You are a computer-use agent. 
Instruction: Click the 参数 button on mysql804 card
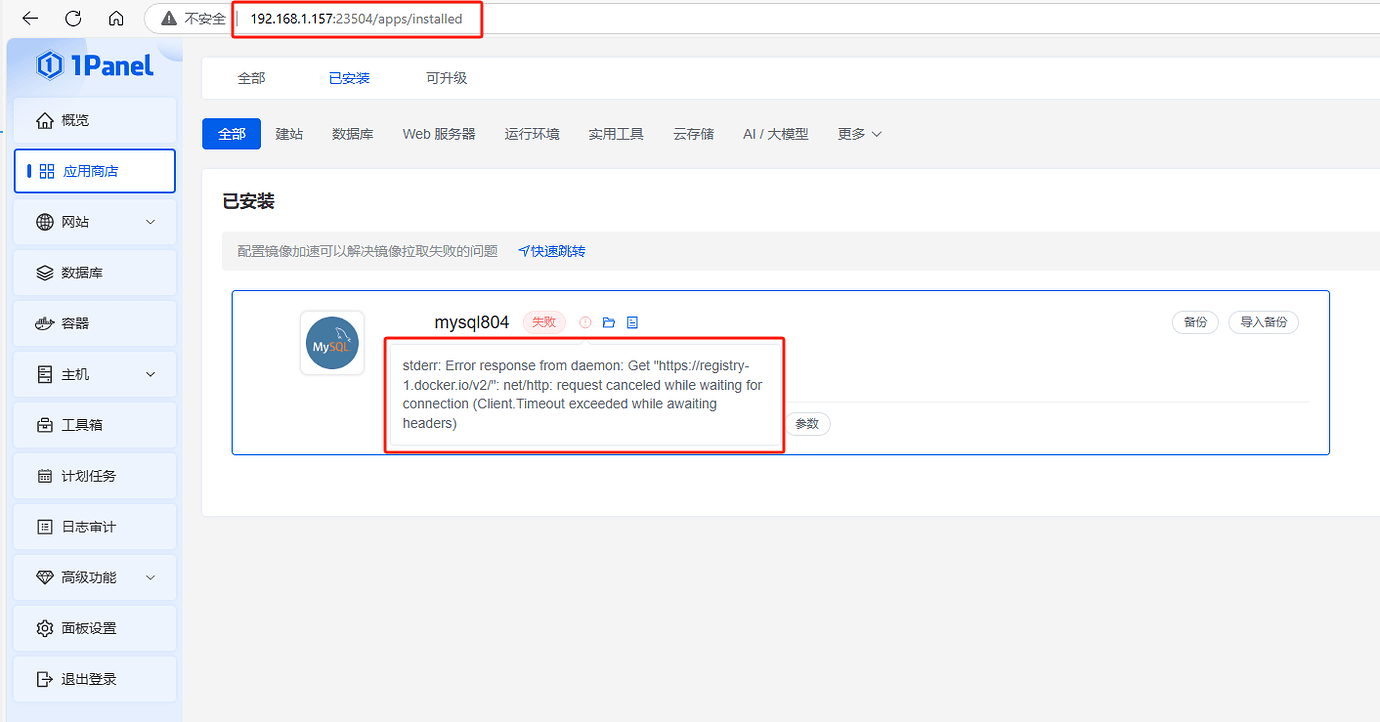click(x=807, y=423)
